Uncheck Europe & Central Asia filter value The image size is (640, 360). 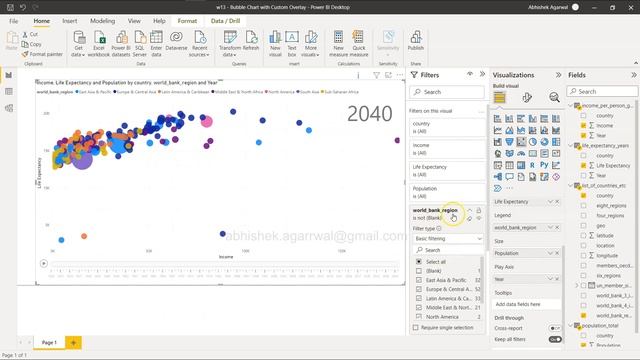[x=419, y=289]
